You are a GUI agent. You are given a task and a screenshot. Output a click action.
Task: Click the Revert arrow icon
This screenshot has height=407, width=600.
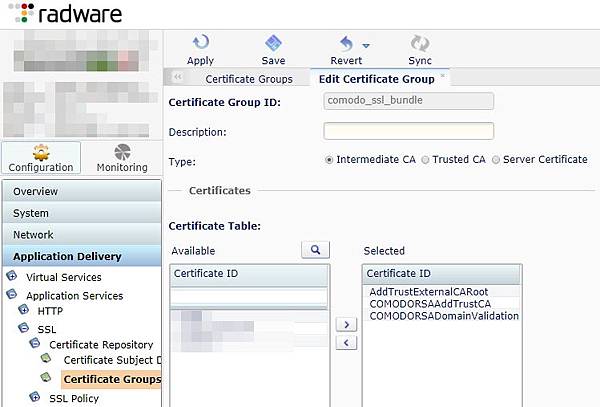click(x=346, y=42)
